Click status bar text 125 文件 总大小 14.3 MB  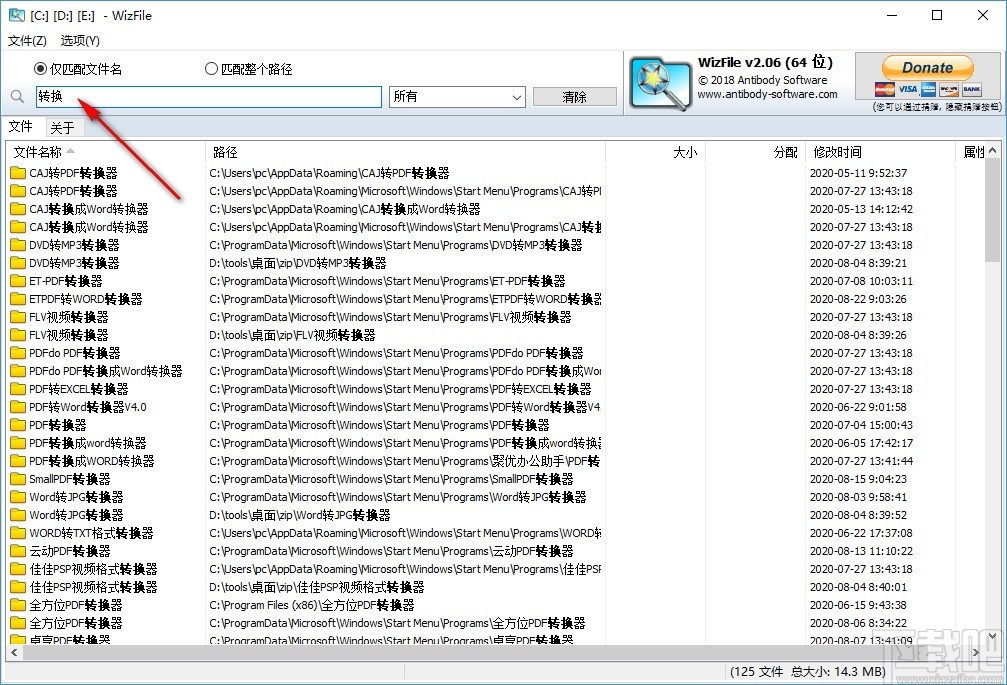(x=808, y=672)
